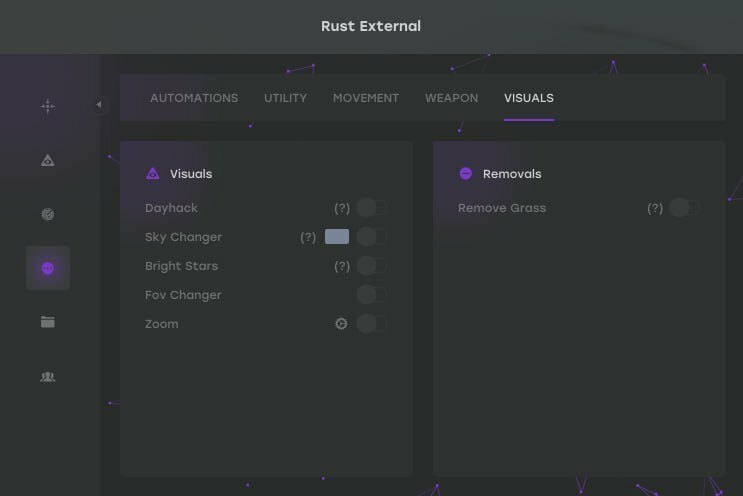This screenshot has width=743, height=496.
Task: Collapse the sidebar with arrow button
Action: click(x=99, y=104)
